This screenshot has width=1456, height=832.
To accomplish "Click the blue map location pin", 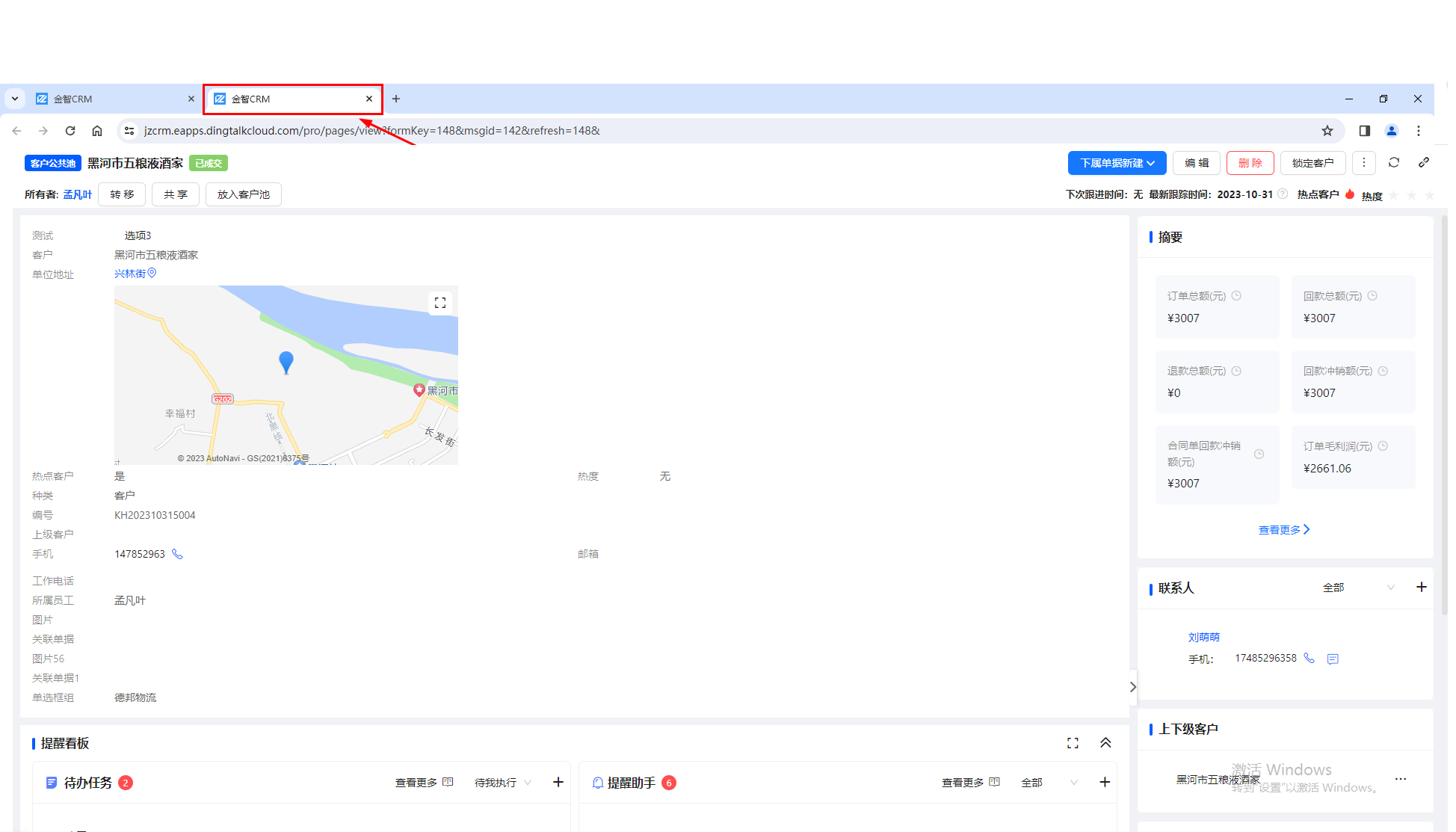I will point(286,363).
